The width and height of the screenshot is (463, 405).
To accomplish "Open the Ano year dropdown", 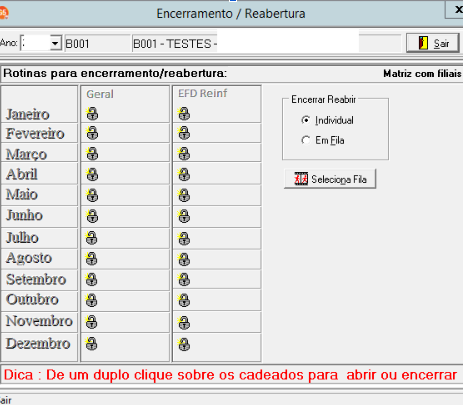I will (55, 43).
